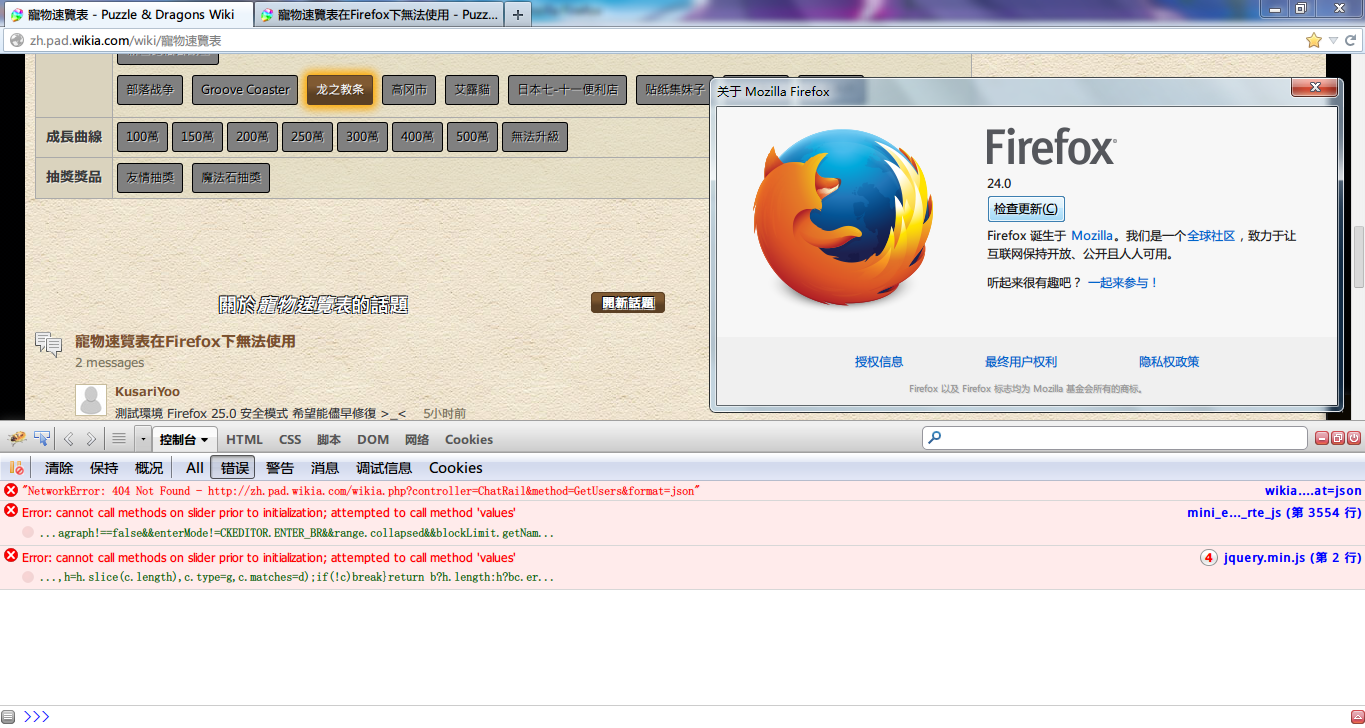
Task: Open the small dropdown arrow before 控制台
Action: click(143, 439)
